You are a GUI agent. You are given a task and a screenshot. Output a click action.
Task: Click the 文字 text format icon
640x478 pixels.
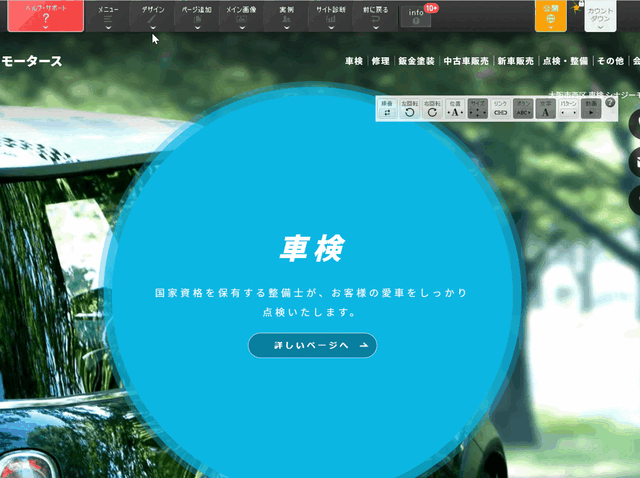point(546,109)
